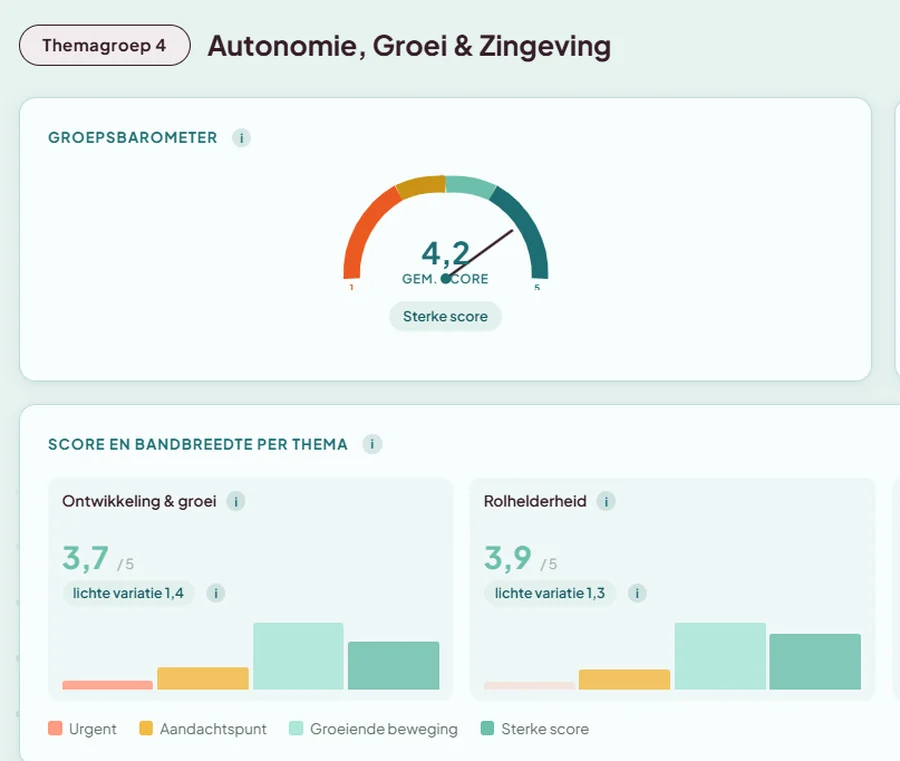Click the Sterke score legend swatch
Image resolution: width=900 pixels, height=761 pixels.
click(487, 728)
